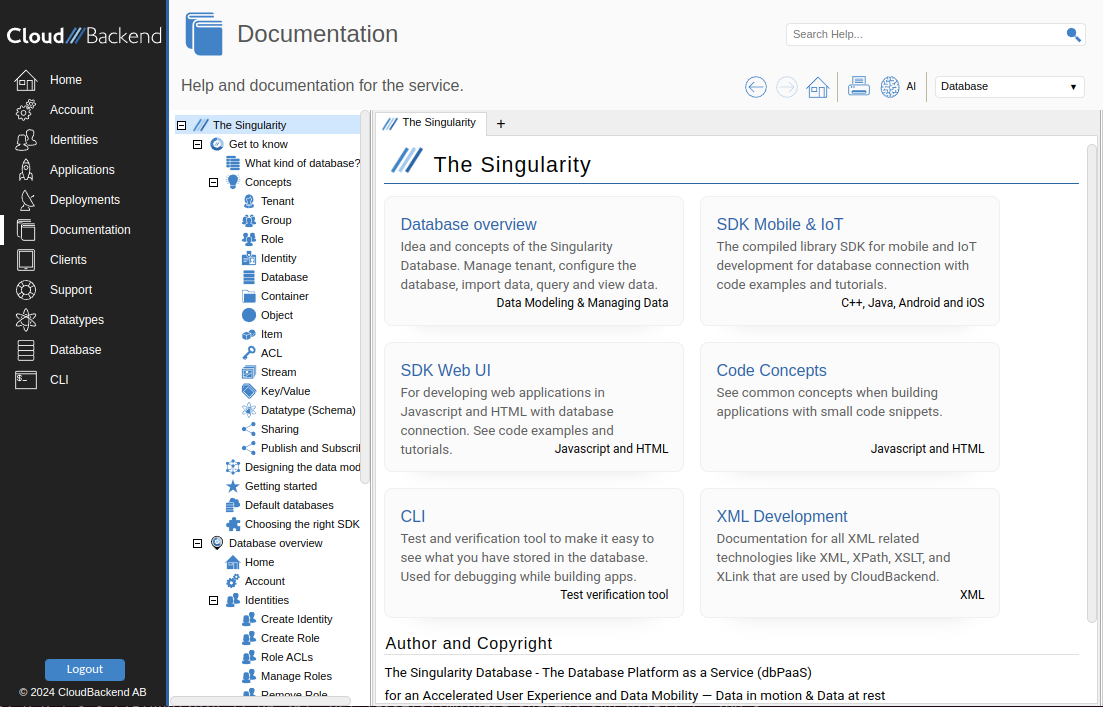Collapse the Get to know tree node
1103x707 pixels.
click(x=198, y=144)
